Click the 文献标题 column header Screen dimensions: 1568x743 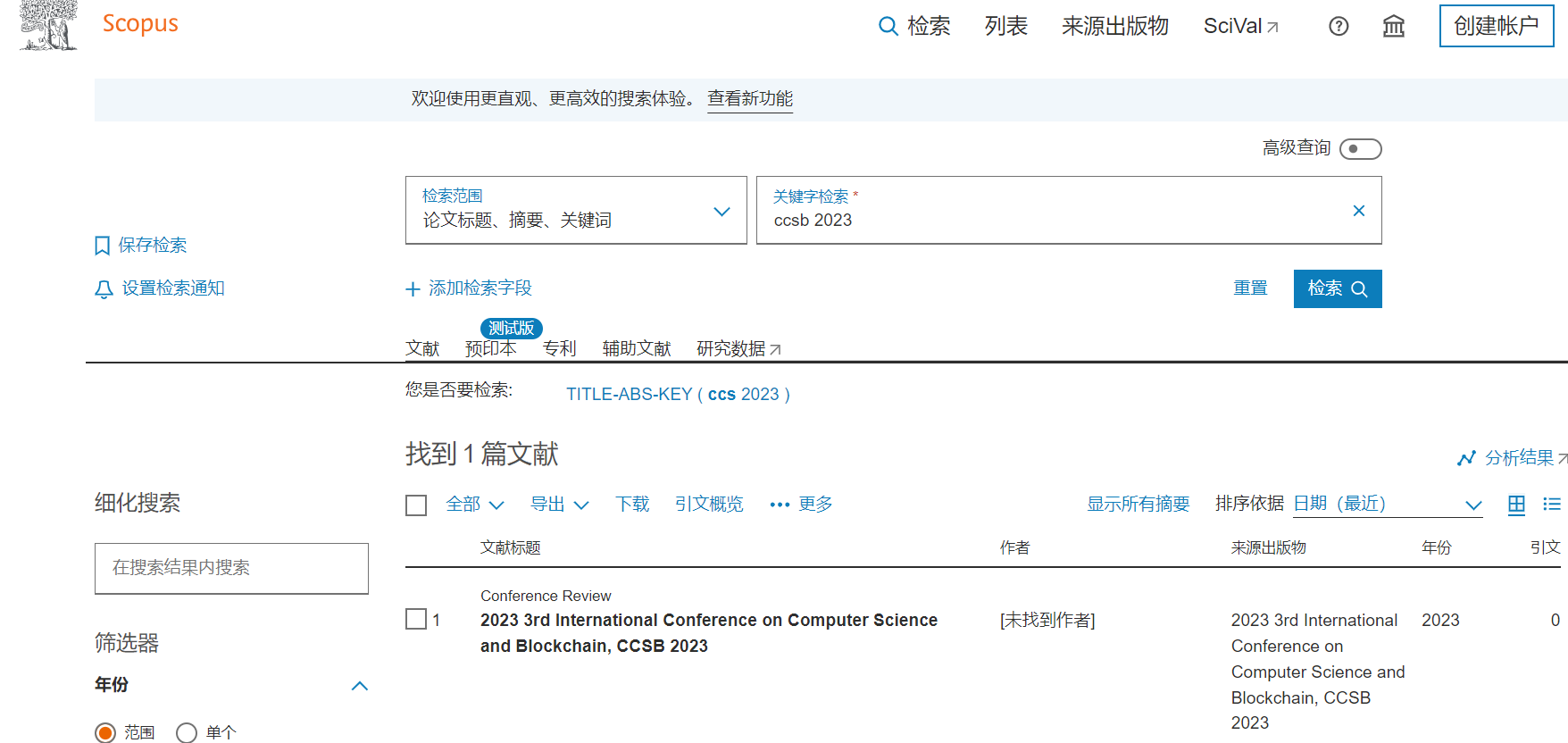tap(511, 547)
